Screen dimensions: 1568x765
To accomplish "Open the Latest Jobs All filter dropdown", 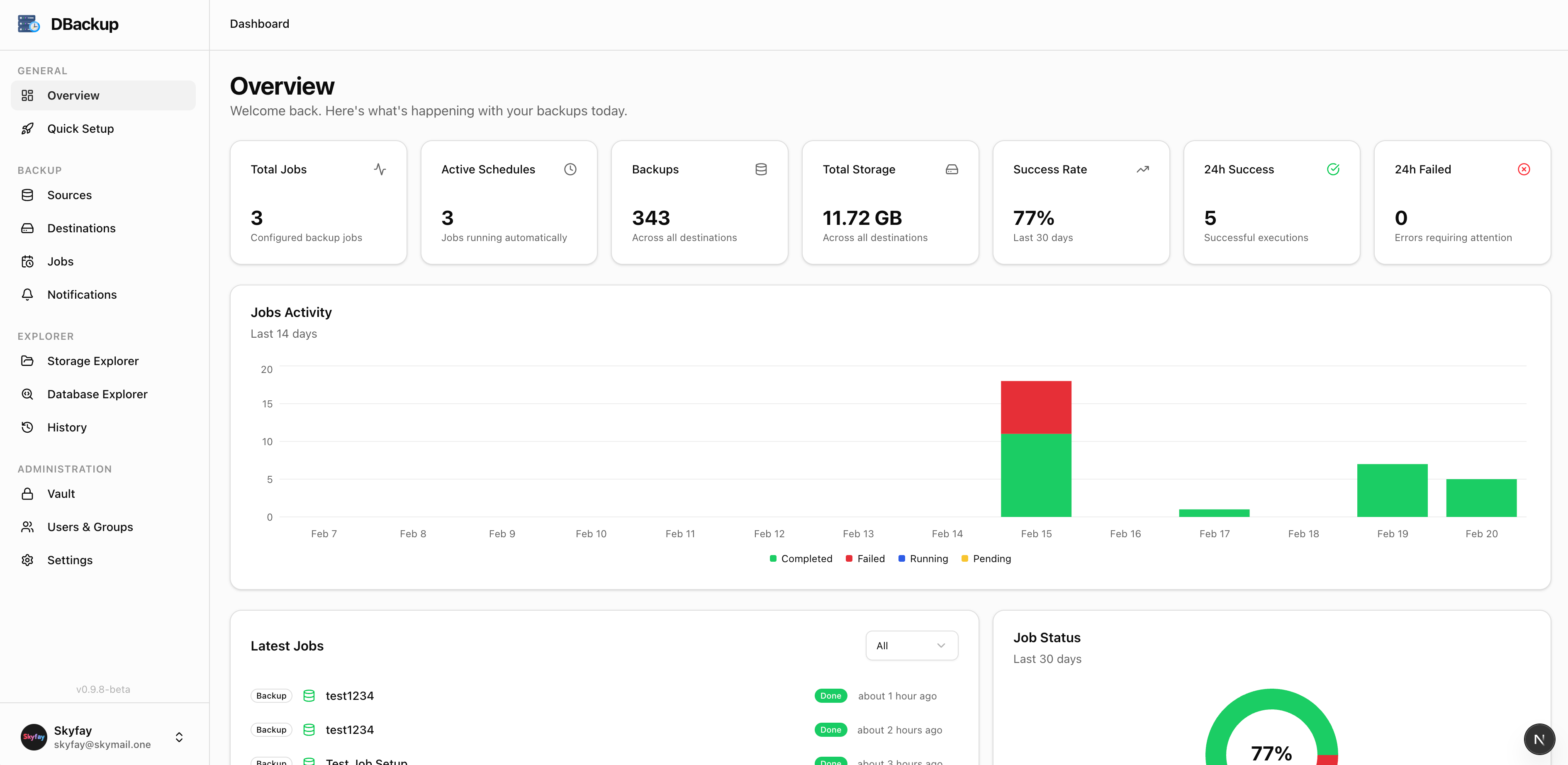I will 911,646.
